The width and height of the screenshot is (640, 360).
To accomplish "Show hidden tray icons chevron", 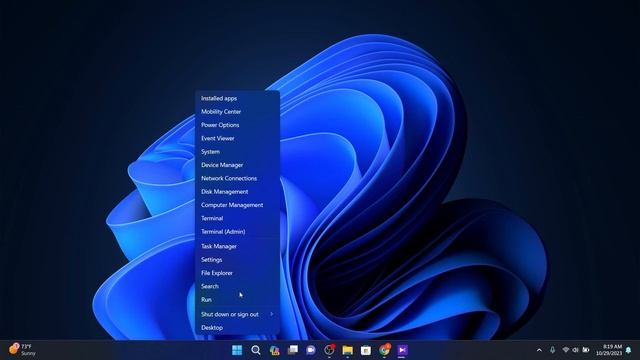I will 539,350.
